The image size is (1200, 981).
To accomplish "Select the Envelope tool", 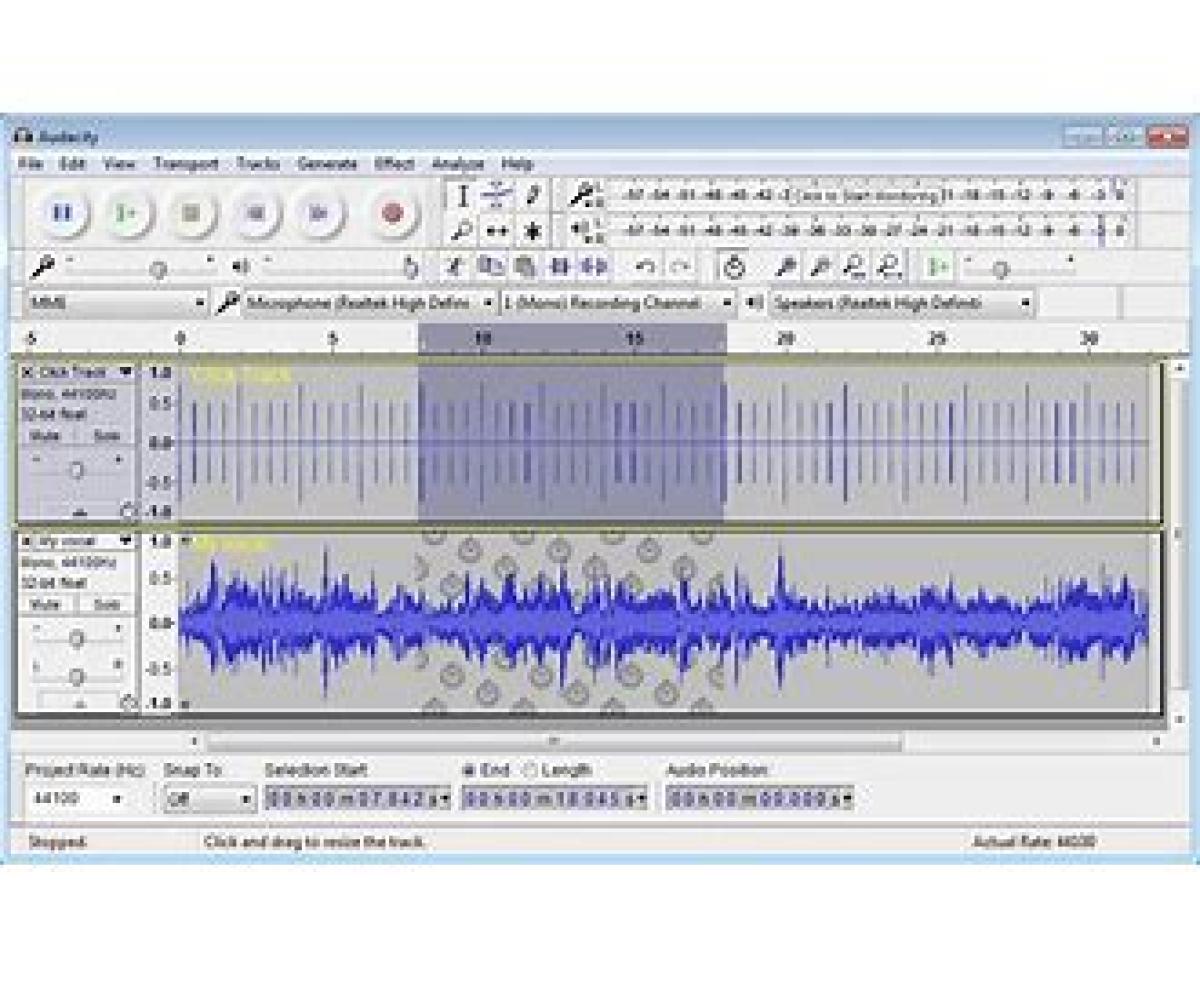I will point(496,195).
